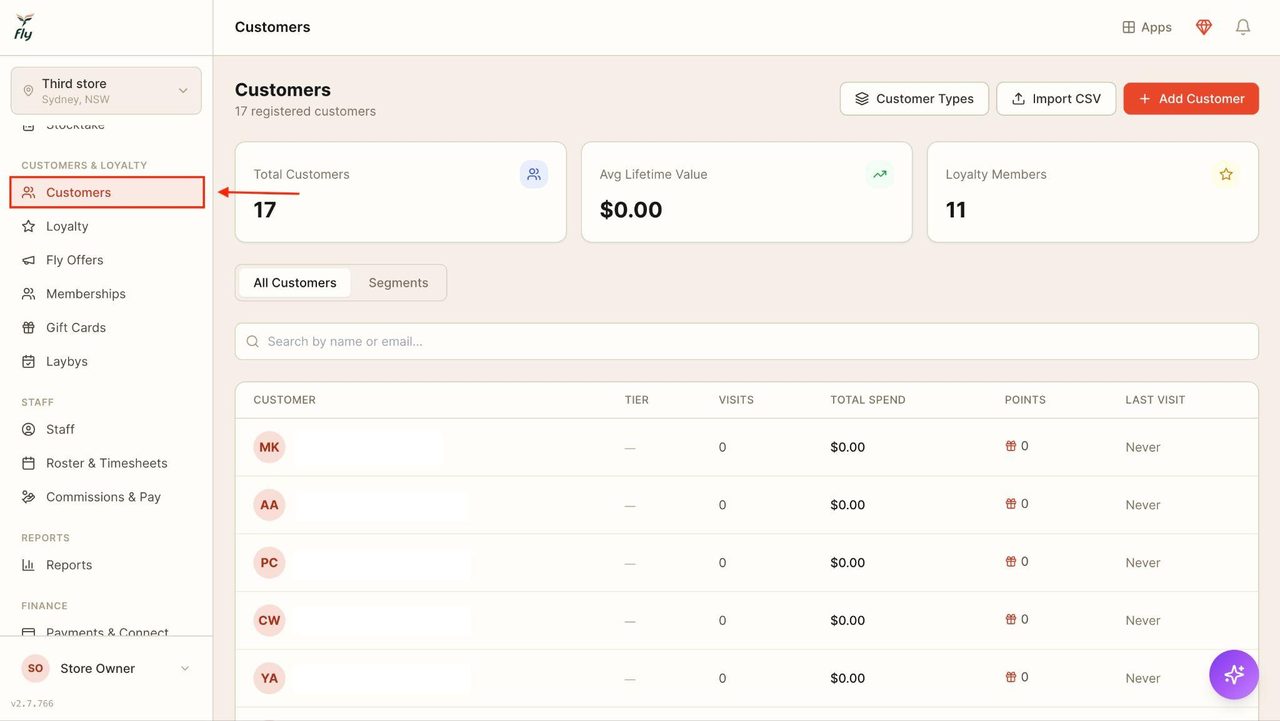The height and width of the screenshot is (721, 1280).
Task: Open the Apps grid icon
Action: click(x=1129, y=27)
